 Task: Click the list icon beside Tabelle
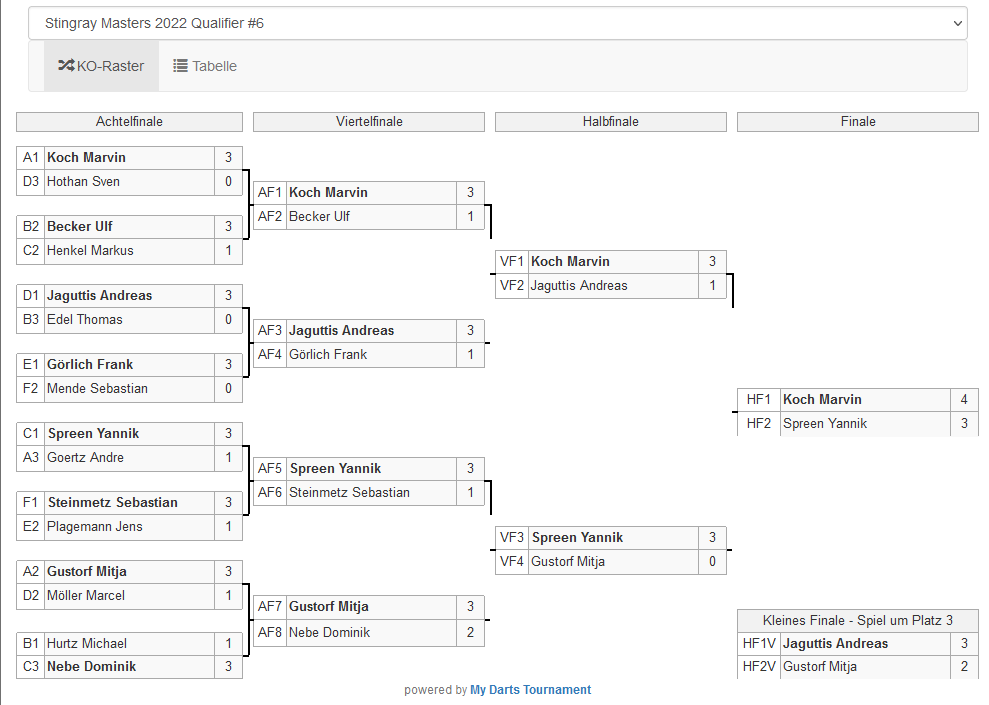[x=180, y=66]
